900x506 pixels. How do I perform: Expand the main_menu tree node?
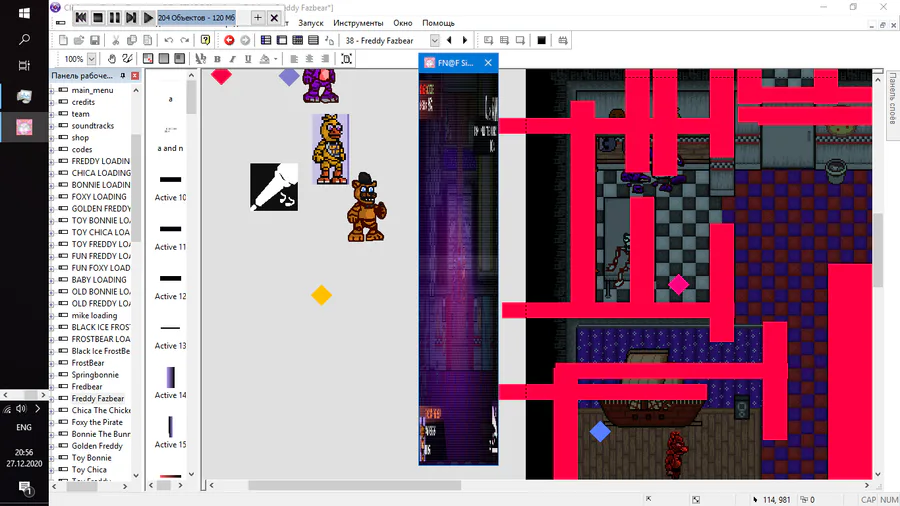pyautogui.click(x=52, y=91)
